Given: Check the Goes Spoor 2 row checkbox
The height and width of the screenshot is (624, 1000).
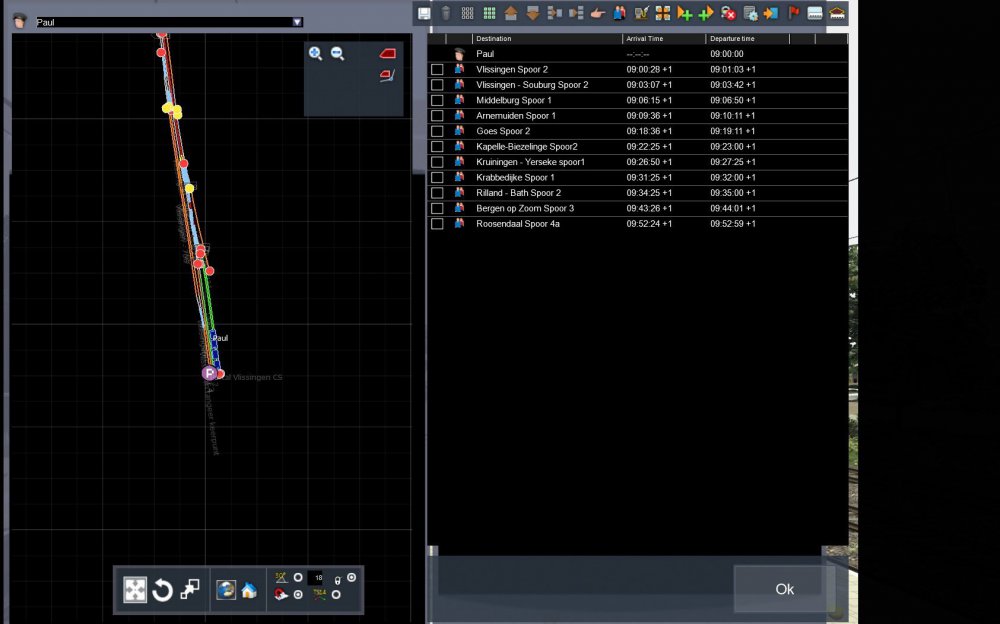Looking at the screenshot, I should 437,131.
